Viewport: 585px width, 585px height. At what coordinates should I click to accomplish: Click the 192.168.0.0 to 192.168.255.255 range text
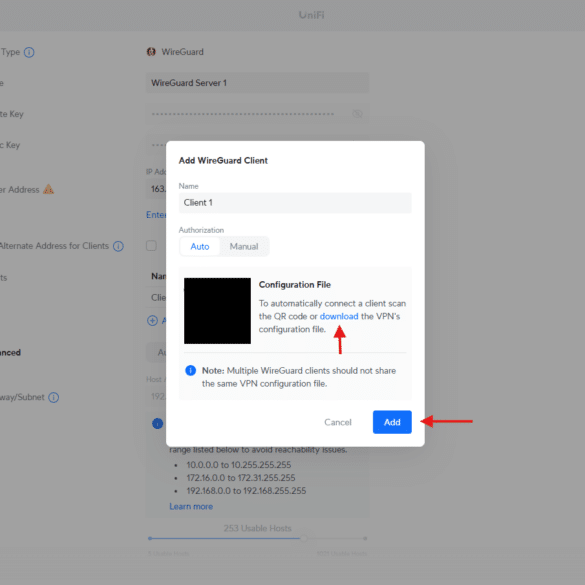246,491
